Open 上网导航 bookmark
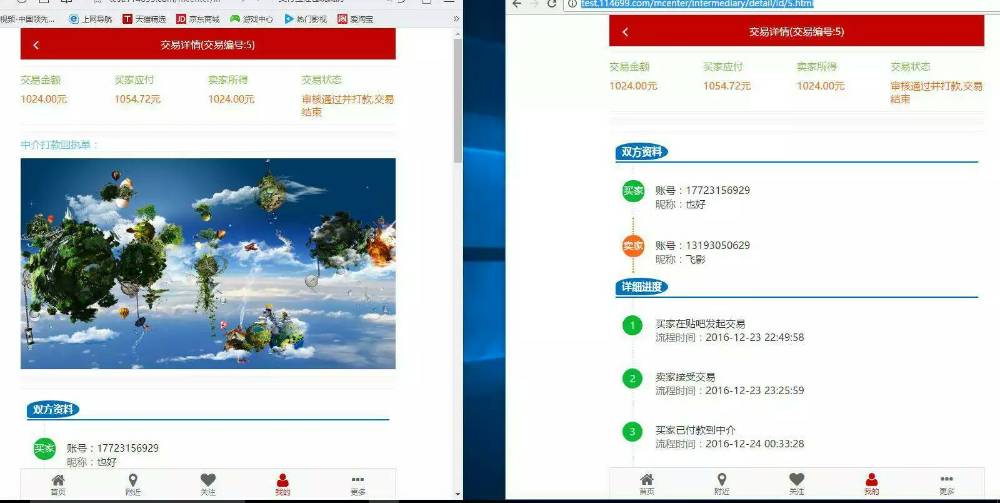Viewport: 1000px width, 503px height. pos(91,19)
